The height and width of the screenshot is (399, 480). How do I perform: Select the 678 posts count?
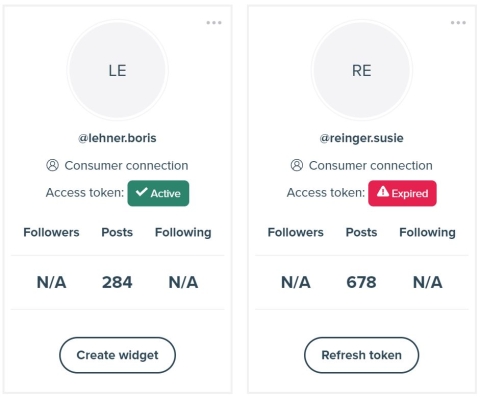tap(361, 282)
